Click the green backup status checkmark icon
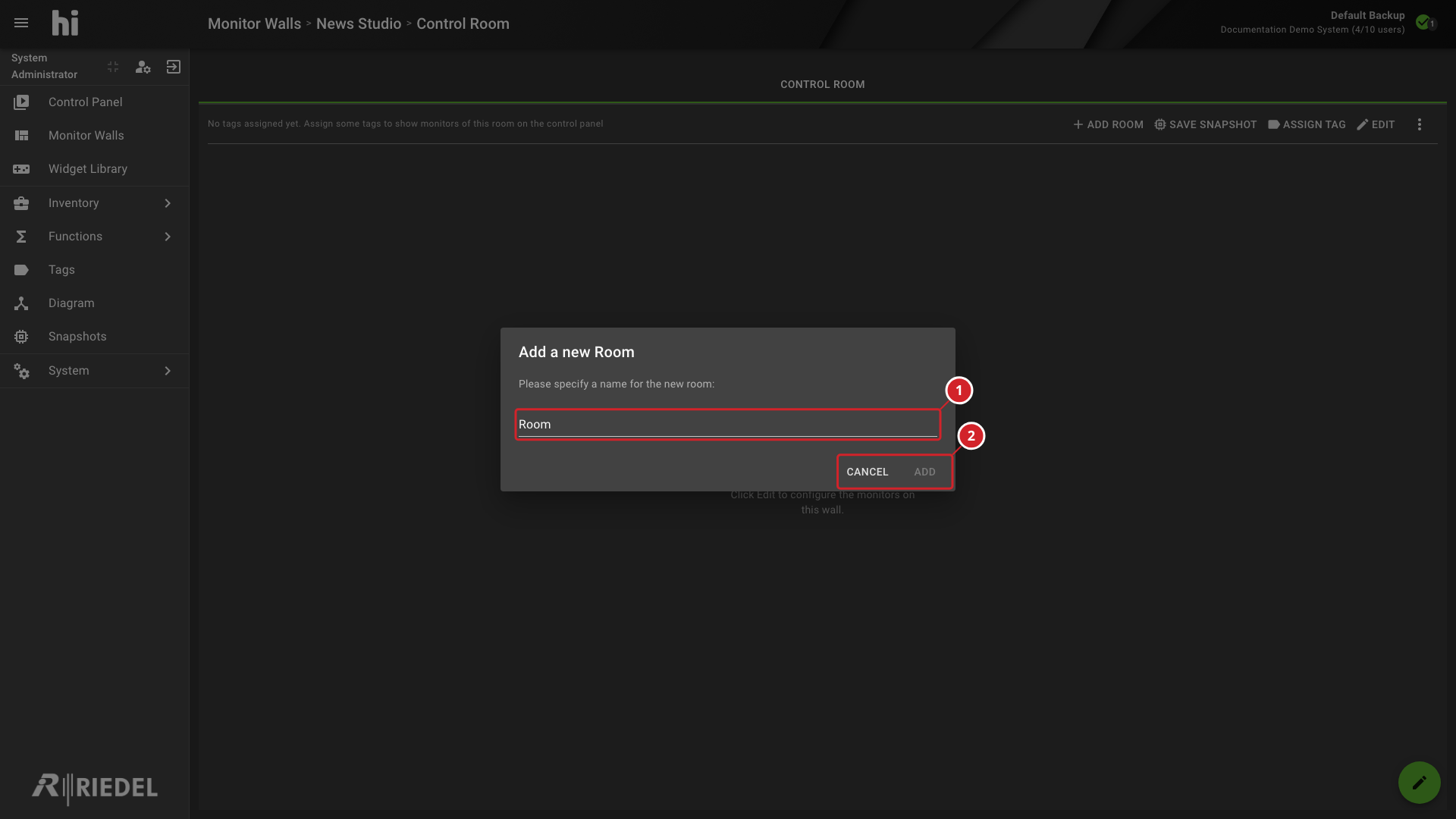 point(1423,22)
